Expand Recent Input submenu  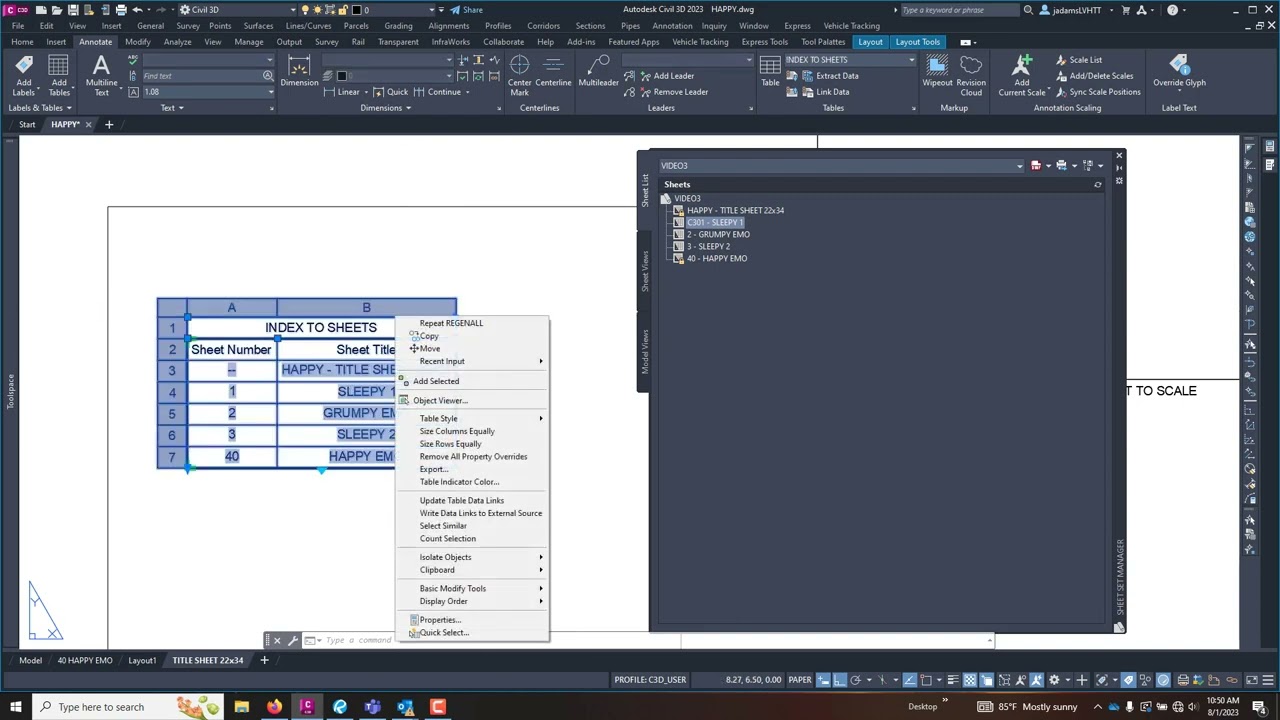tap(481, 361)
